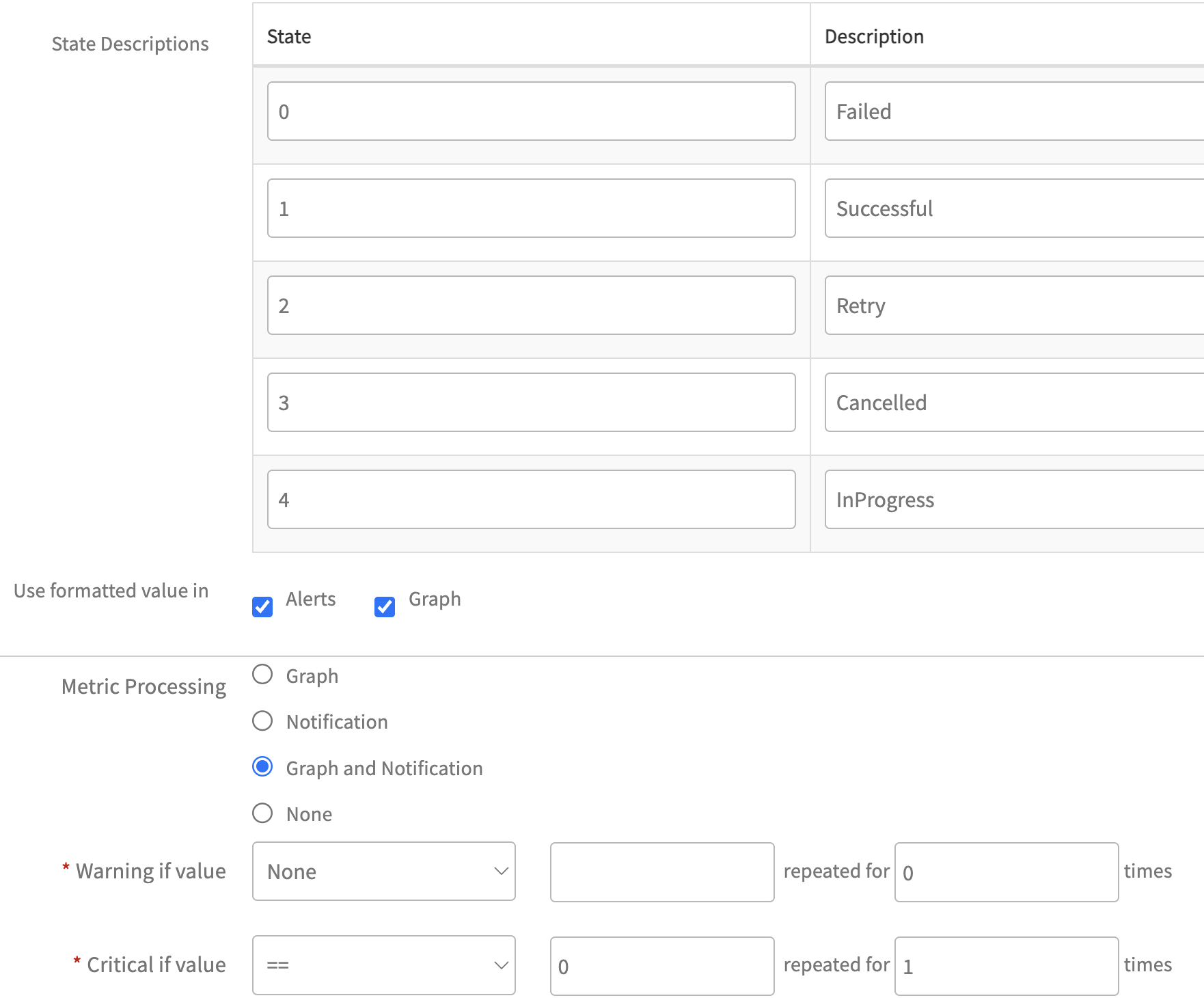Click the State Descriptions label
This screenshot has height=998, width=1204.
(130, 44)
